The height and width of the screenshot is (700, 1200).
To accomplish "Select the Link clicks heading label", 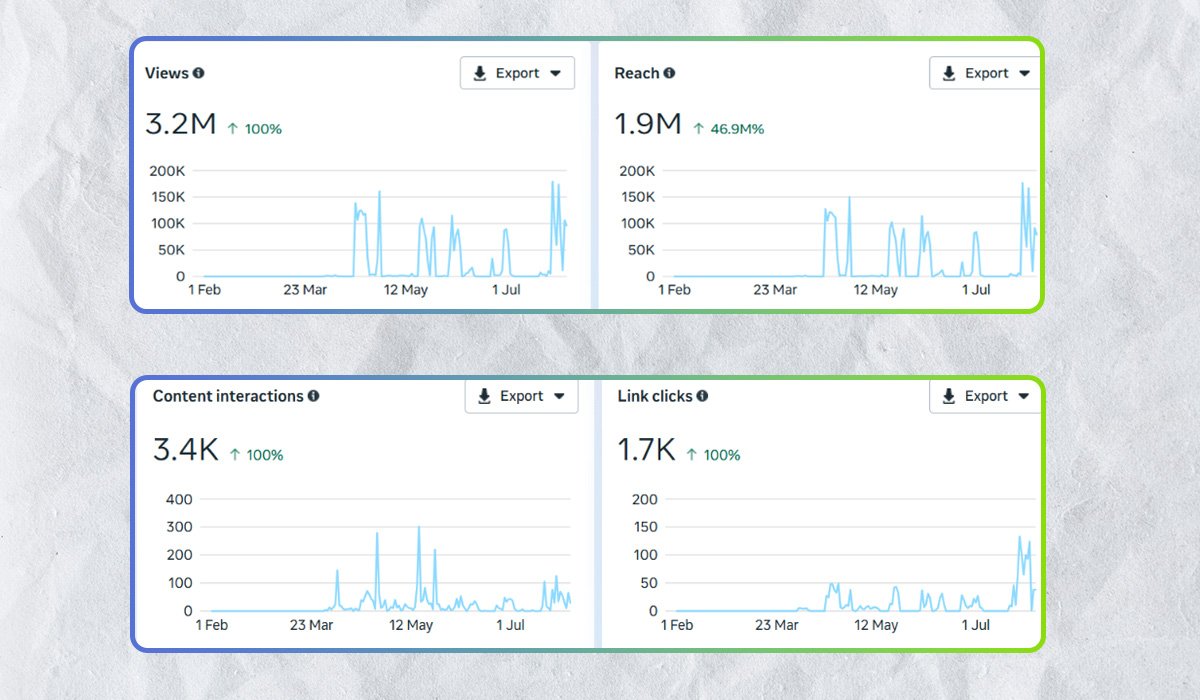I will [655, 396].
